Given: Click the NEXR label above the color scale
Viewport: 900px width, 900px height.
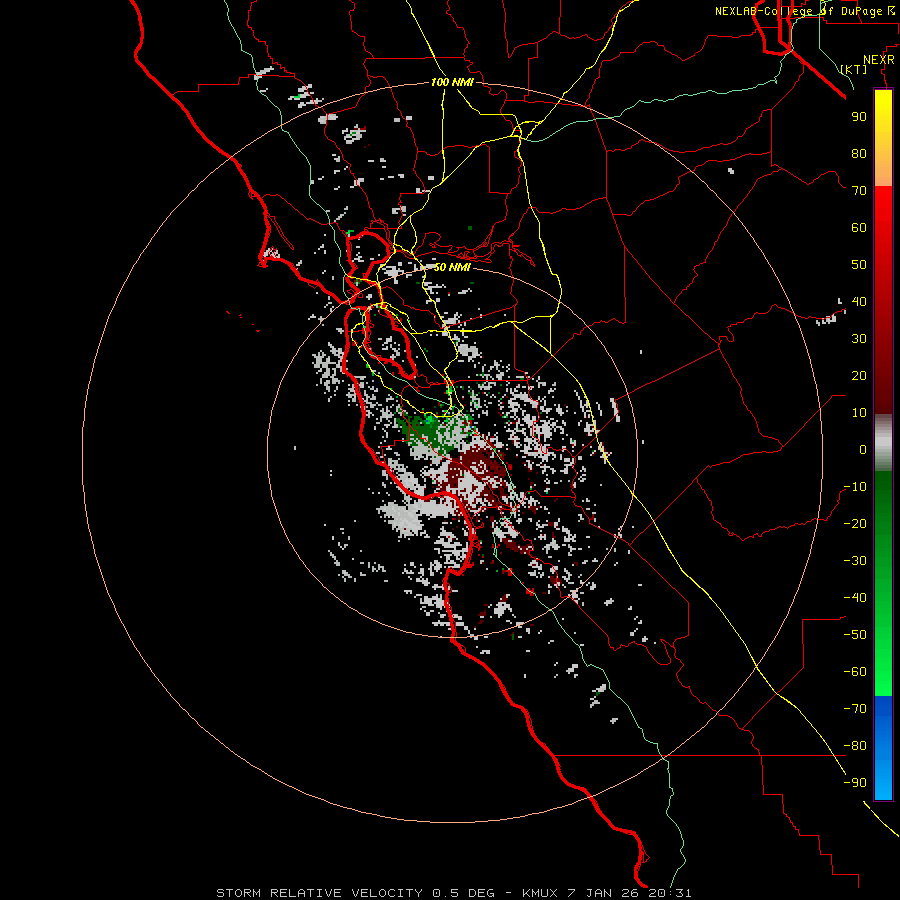Looking at the screenshot, I should (x=879, y=60).
